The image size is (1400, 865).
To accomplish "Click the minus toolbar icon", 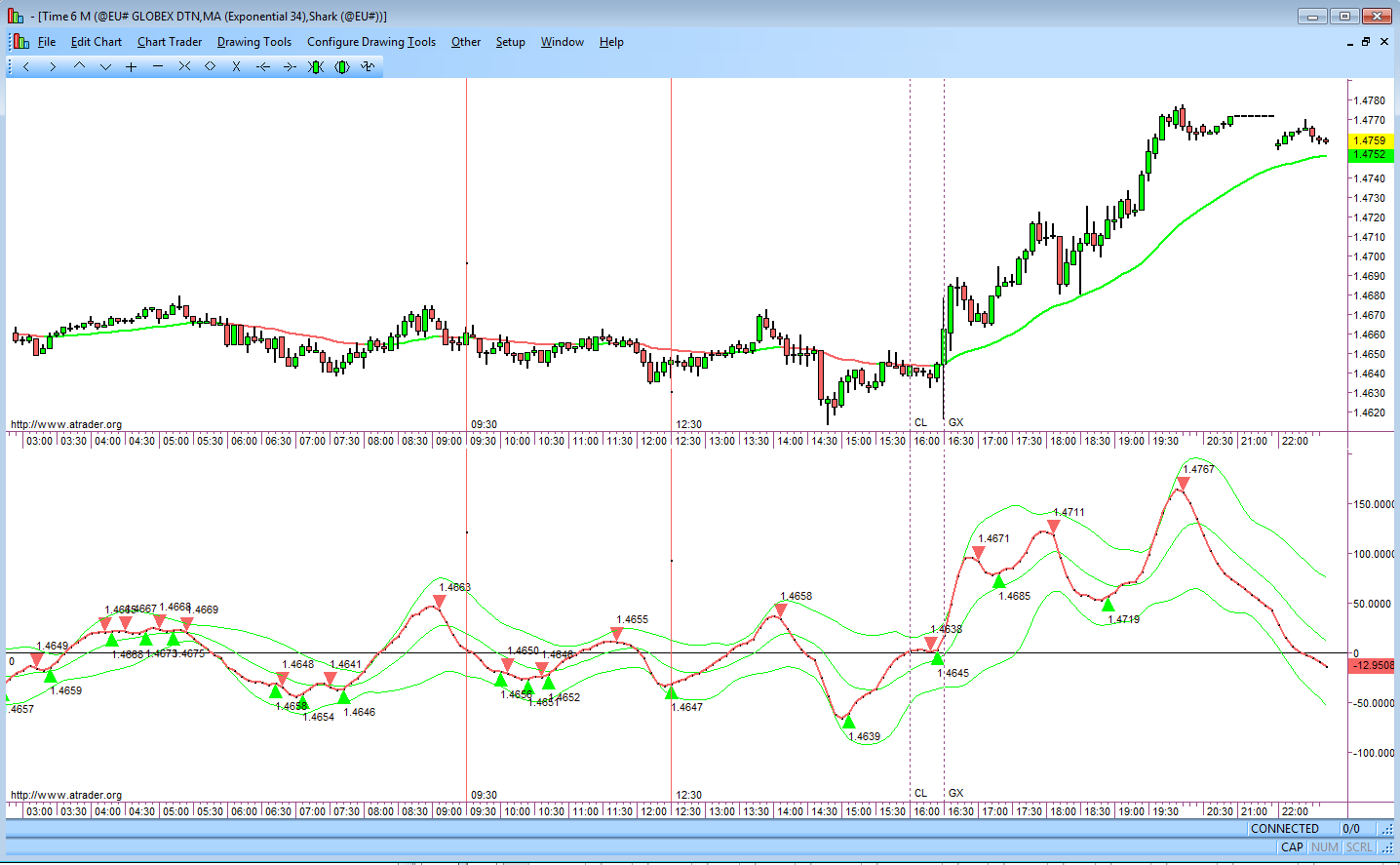I will click(x=158, y=66).
